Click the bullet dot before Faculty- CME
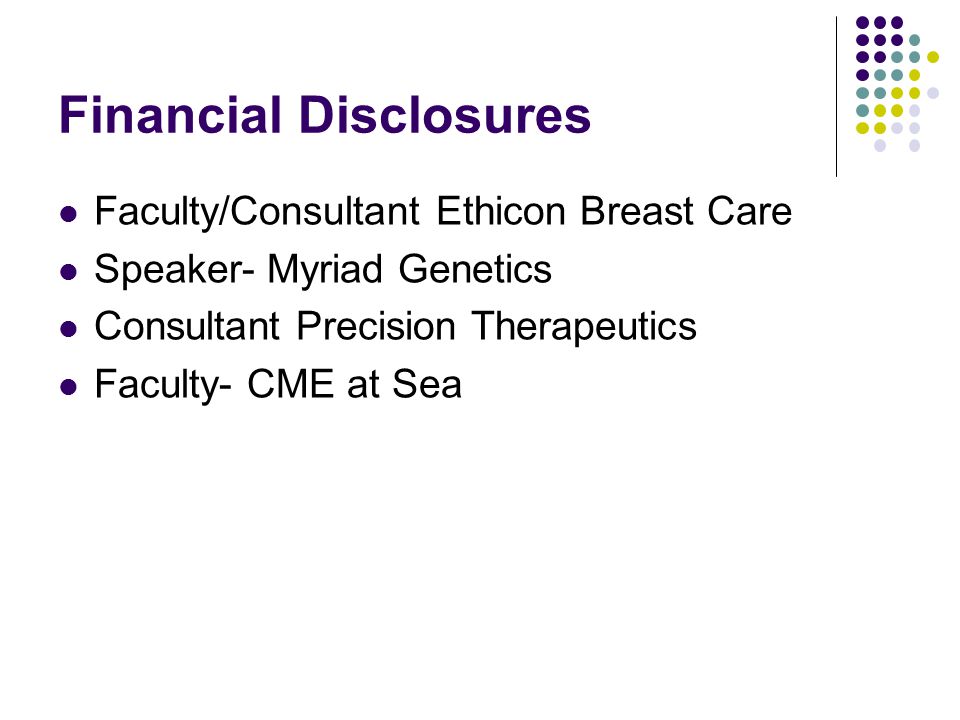Viewport: 960px width, 720px height. point(69,387)
